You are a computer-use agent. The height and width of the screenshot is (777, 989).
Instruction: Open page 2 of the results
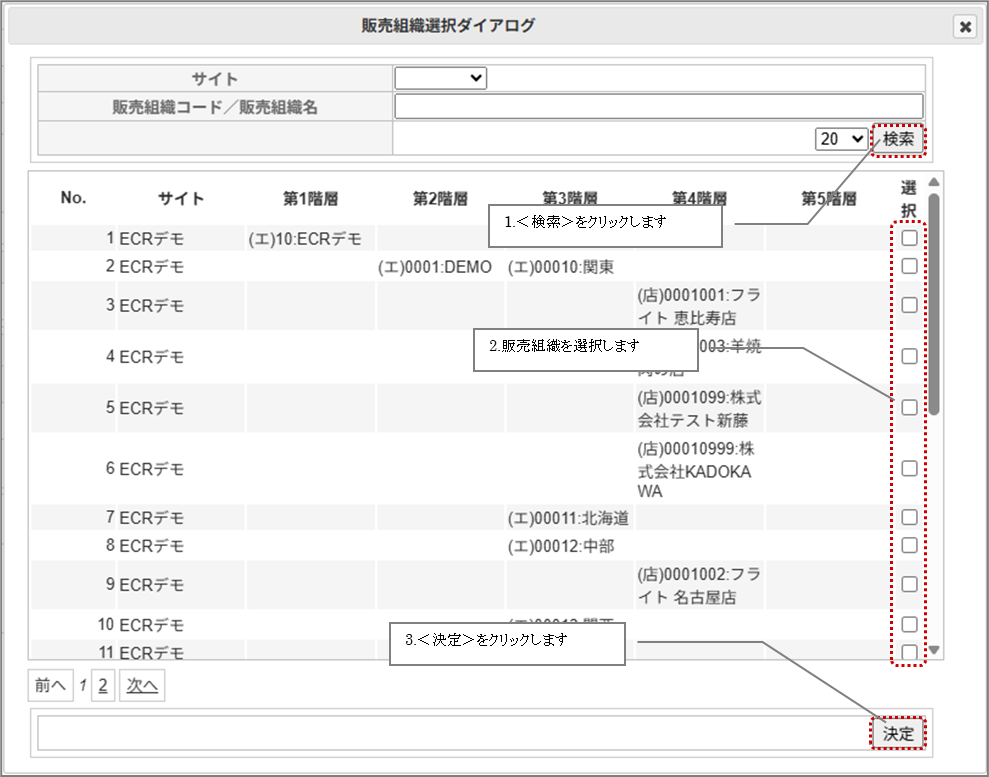point(102,686)
